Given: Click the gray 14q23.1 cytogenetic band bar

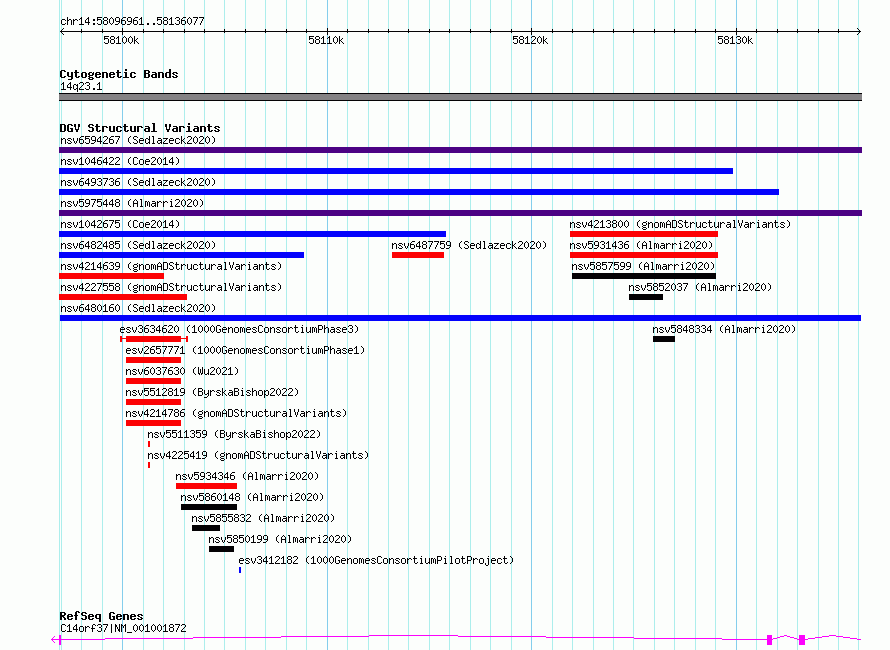Looking at the screenshot, I should (x=460, y=97).
